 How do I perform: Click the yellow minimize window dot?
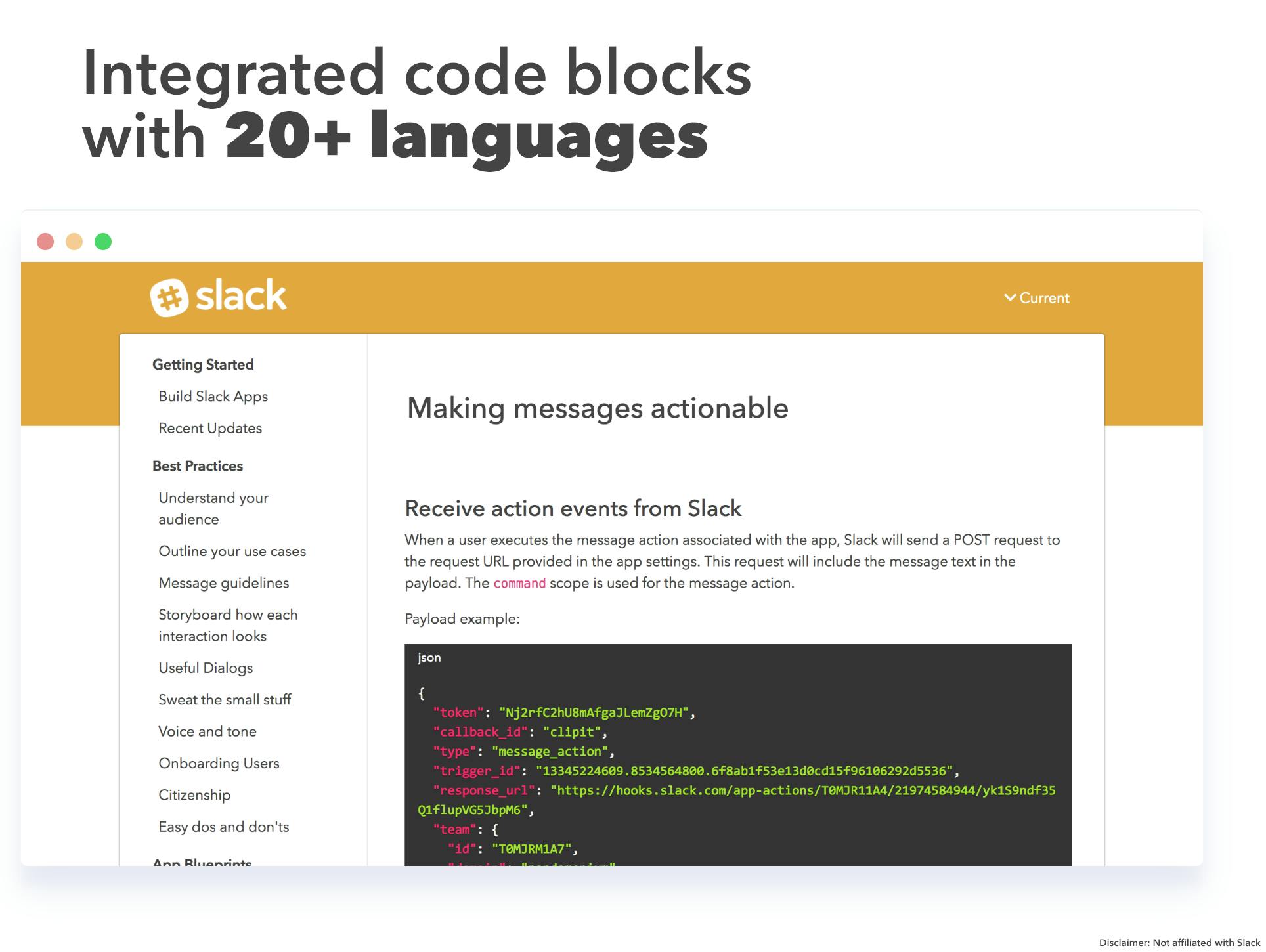74,242
